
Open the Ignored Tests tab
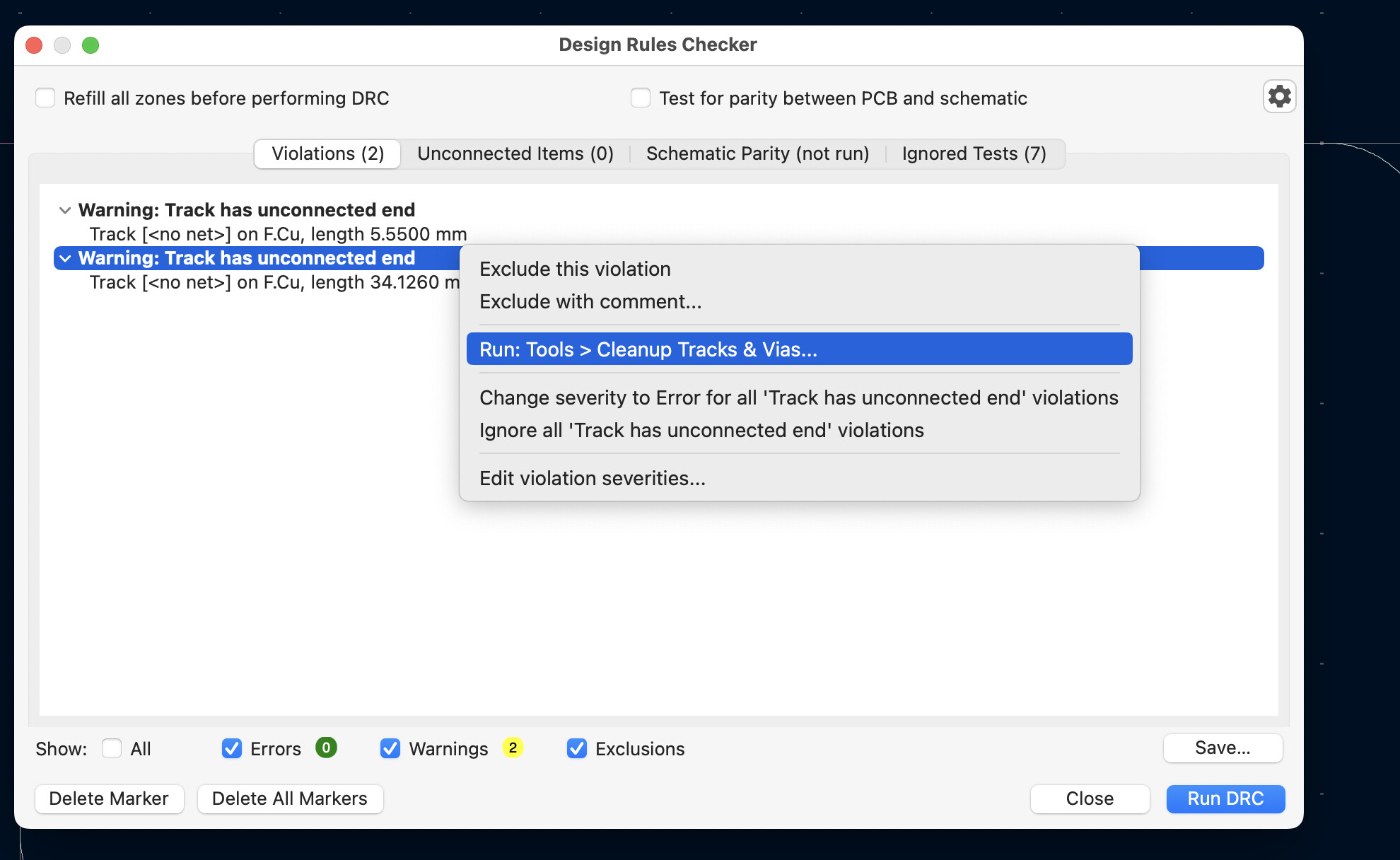coord(974,153)
